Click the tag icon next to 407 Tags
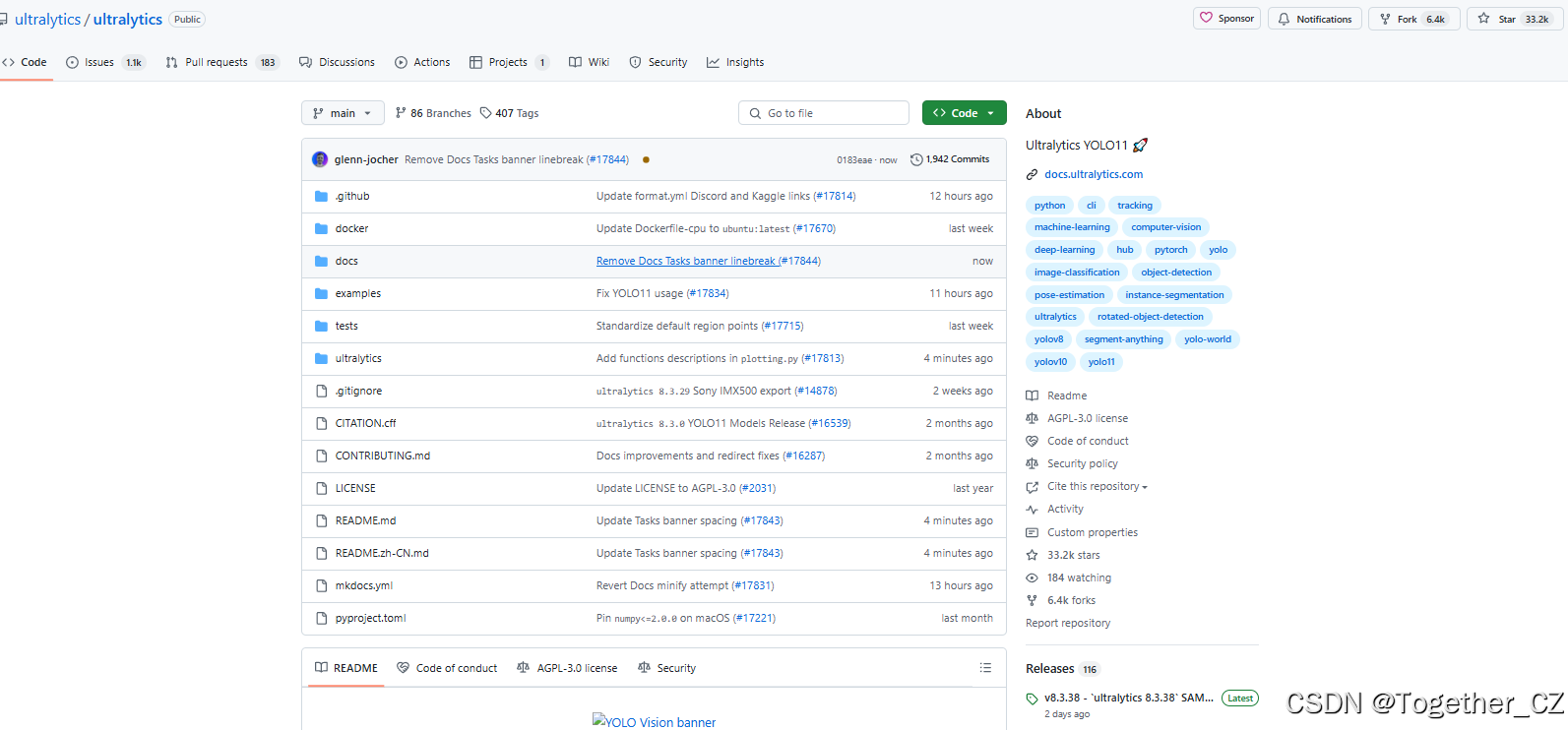This screenshot has width=1568, height=730. click(486, 113)
